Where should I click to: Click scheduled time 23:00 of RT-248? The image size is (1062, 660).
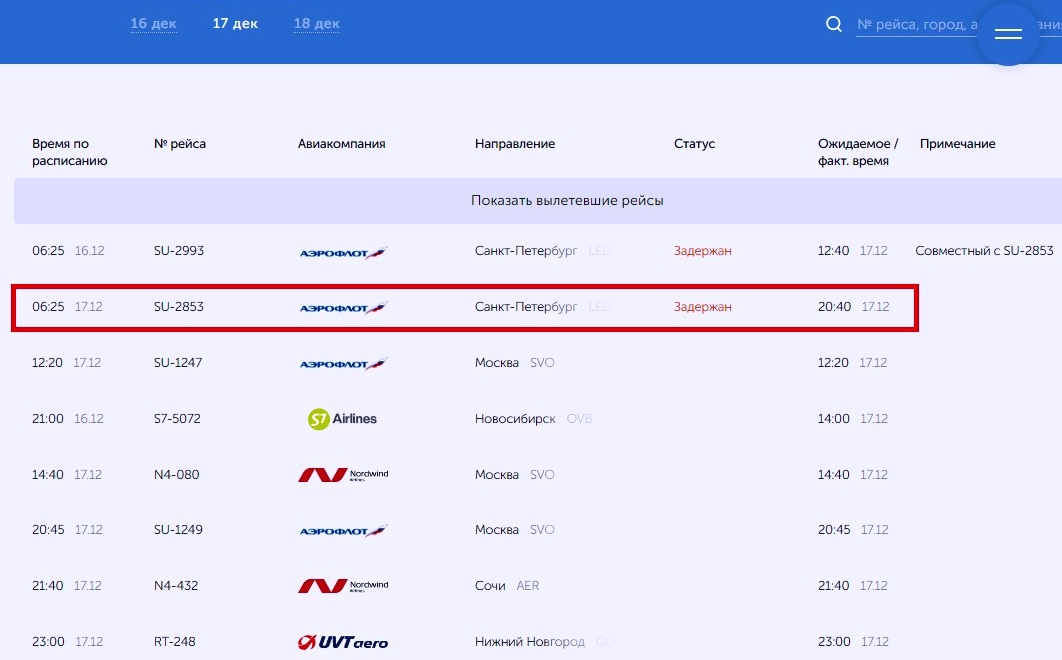pyautogui.click(x=48, y=642)
